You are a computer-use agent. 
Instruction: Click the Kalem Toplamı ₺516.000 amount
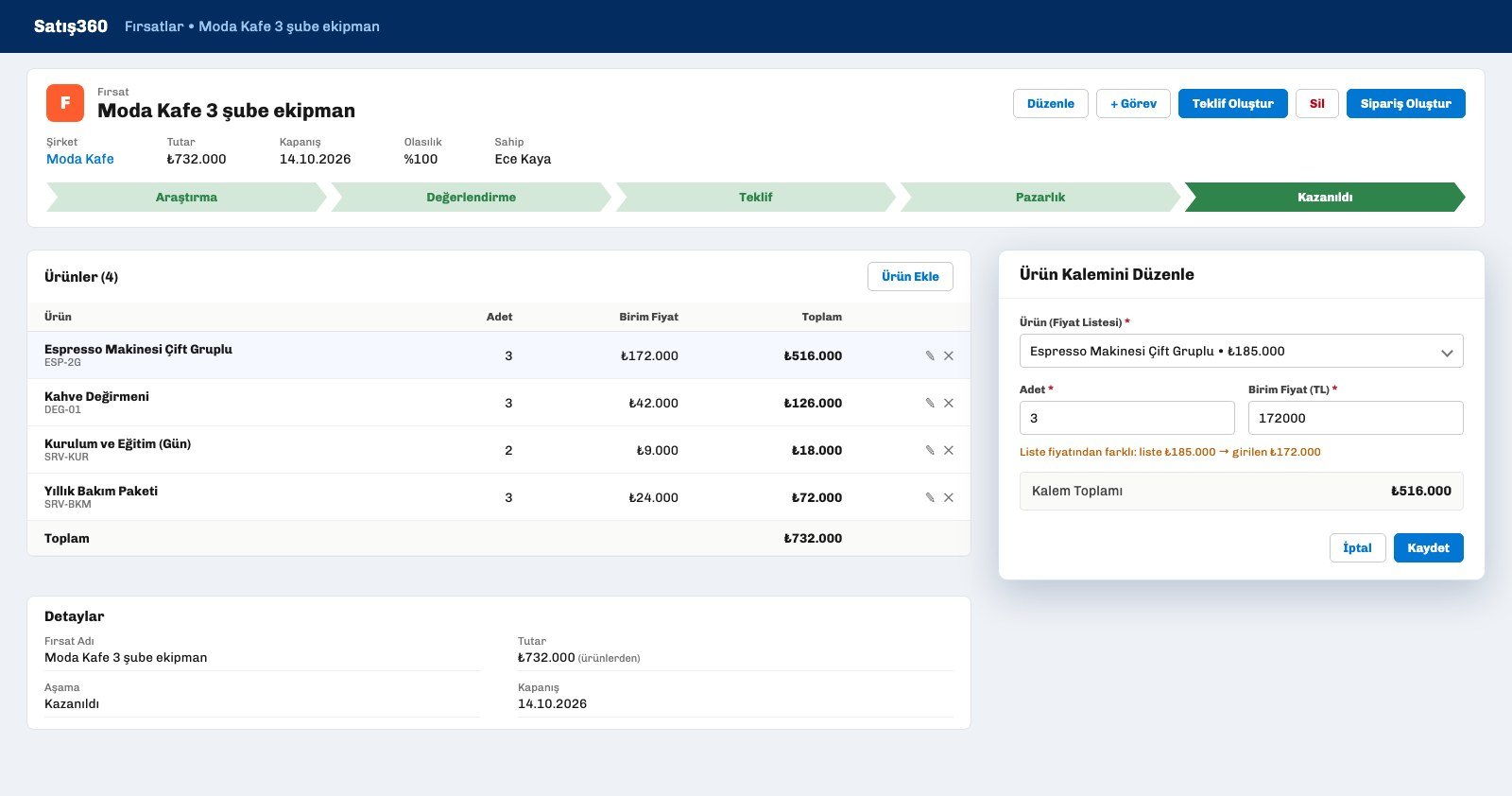[1421, 491]
